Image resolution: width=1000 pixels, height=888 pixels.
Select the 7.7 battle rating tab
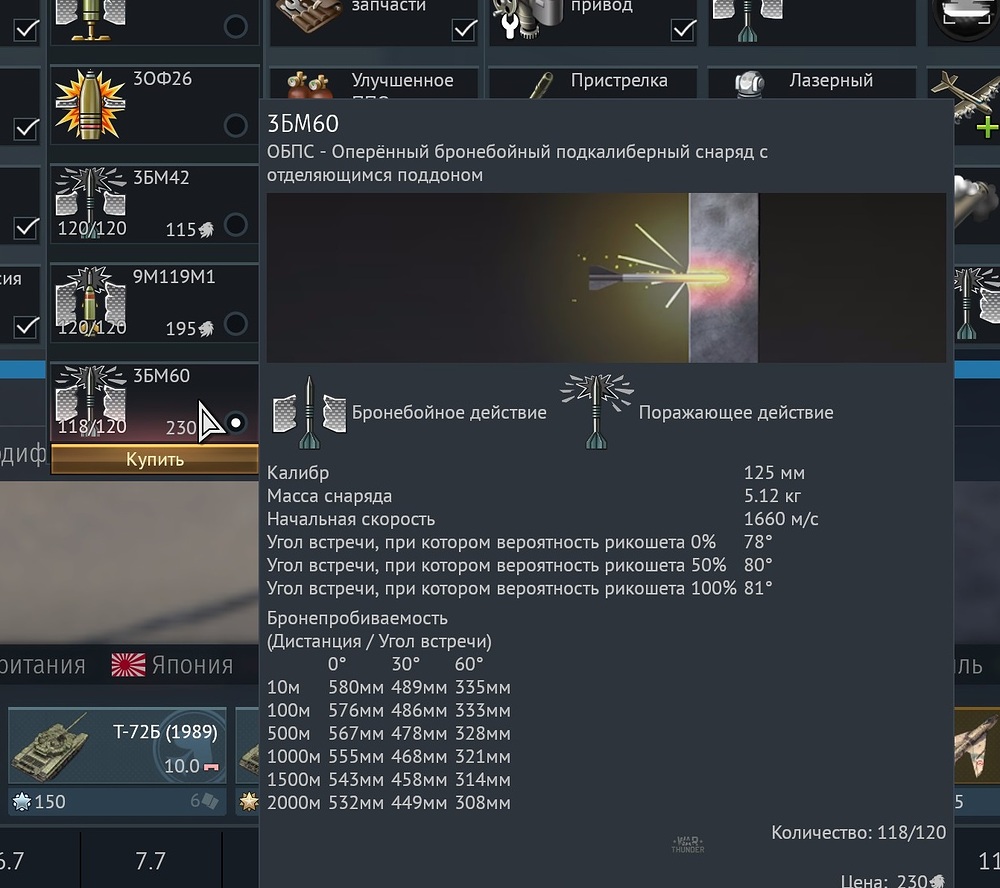click(x=151, y=861)
